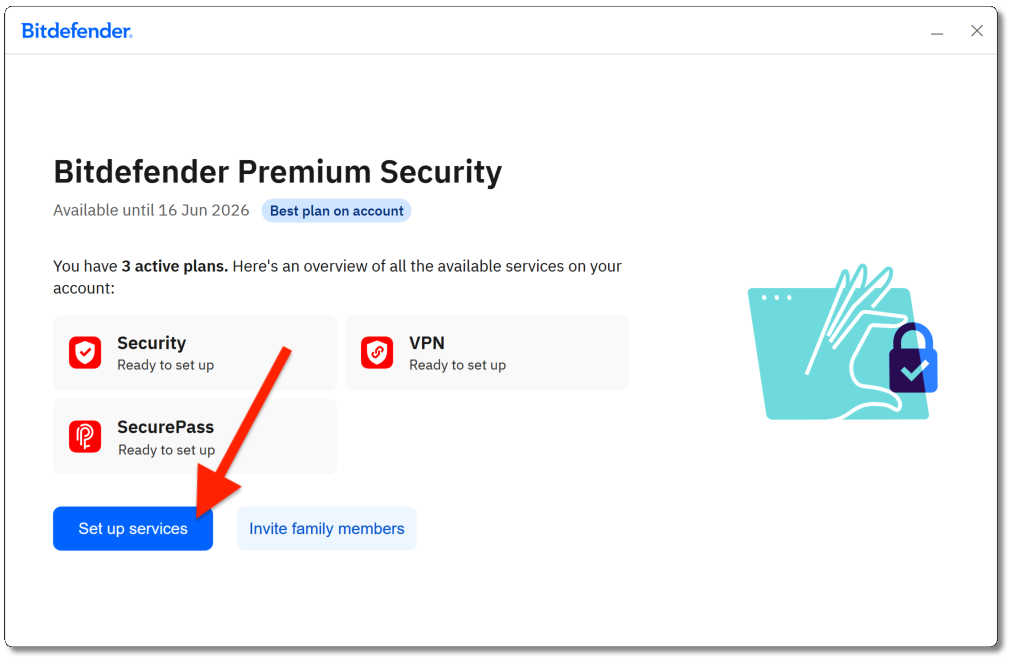Select Ready to set up under Security
1013x662 pixels.
(165, 365)
